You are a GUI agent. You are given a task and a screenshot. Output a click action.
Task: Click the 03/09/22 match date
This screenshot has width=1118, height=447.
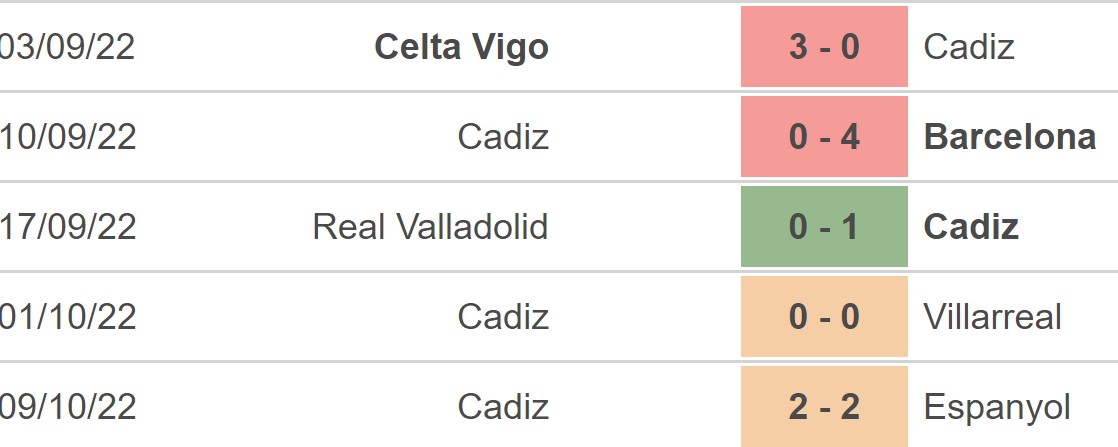click(x=67, y=47)
